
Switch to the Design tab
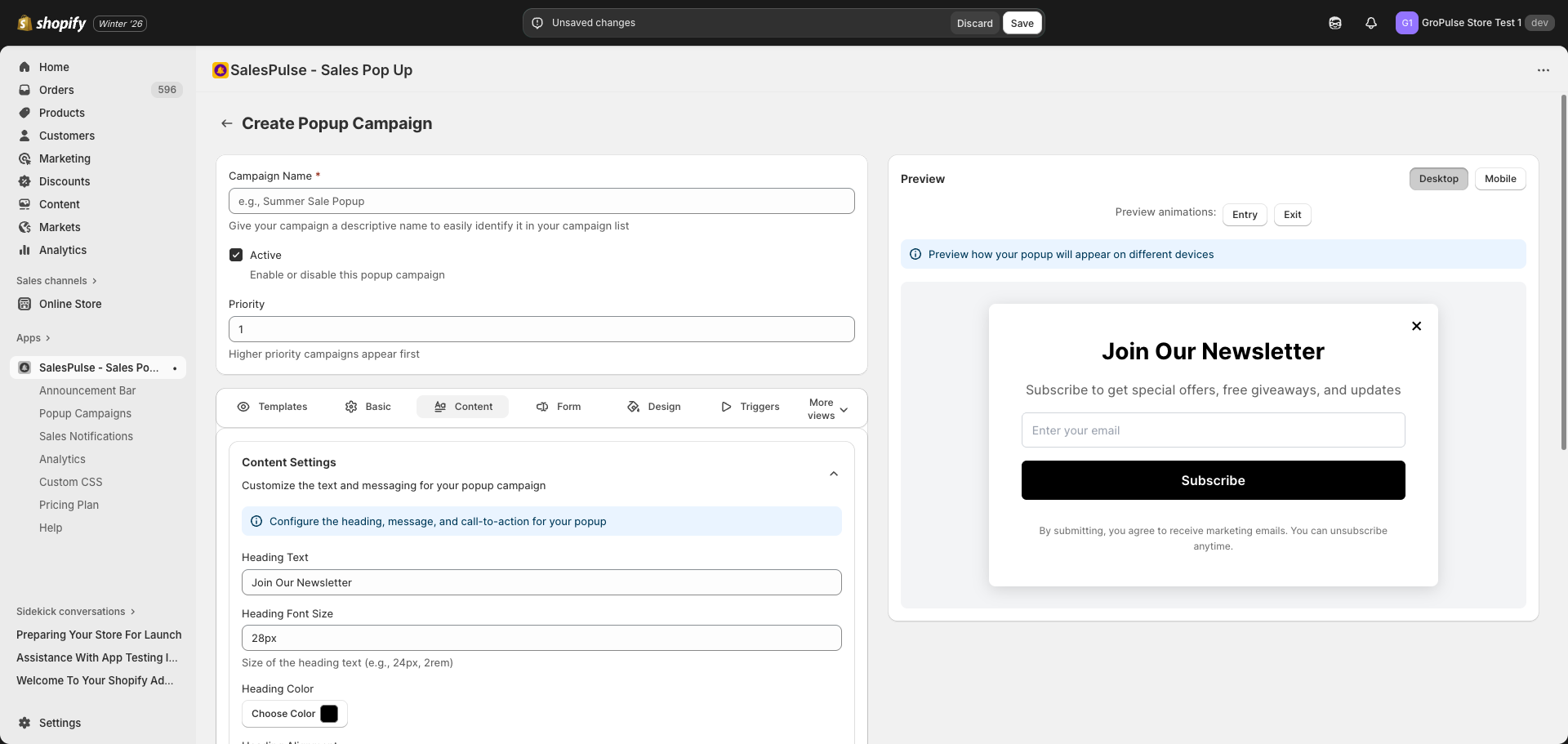click(653, 407)
